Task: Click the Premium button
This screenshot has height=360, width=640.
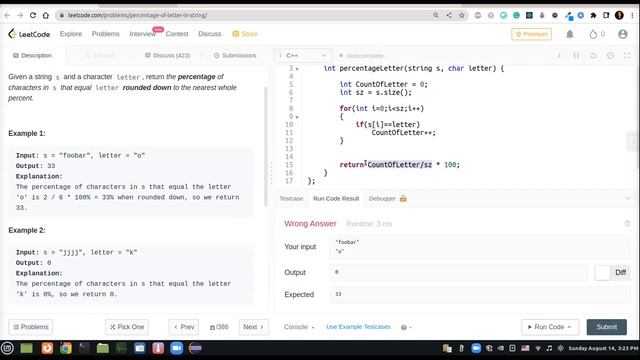Action: [x=531, y=34]
